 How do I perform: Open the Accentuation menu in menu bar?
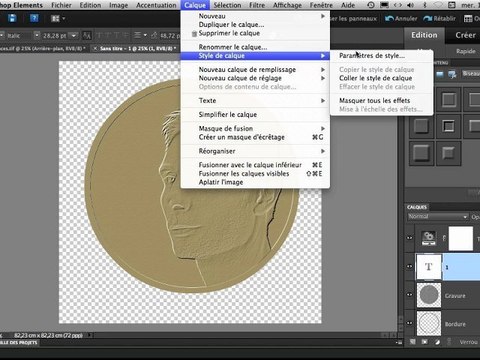pyautogui.click(x=156, y=5)
